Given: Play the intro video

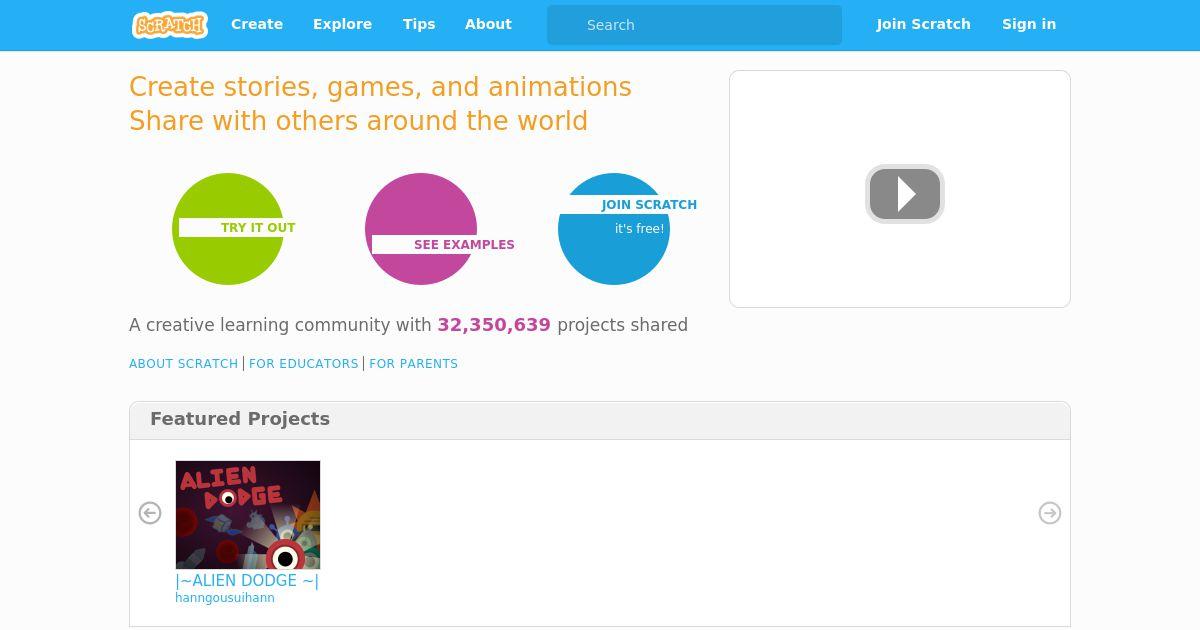Looking at the screenshot, I should (905, 194).
